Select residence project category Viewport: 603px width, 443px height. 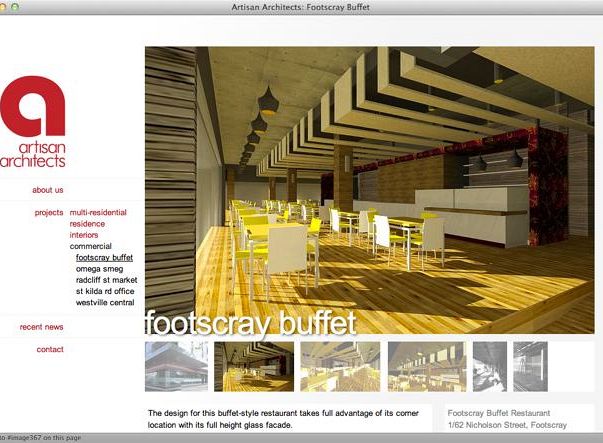coord(87,224)
